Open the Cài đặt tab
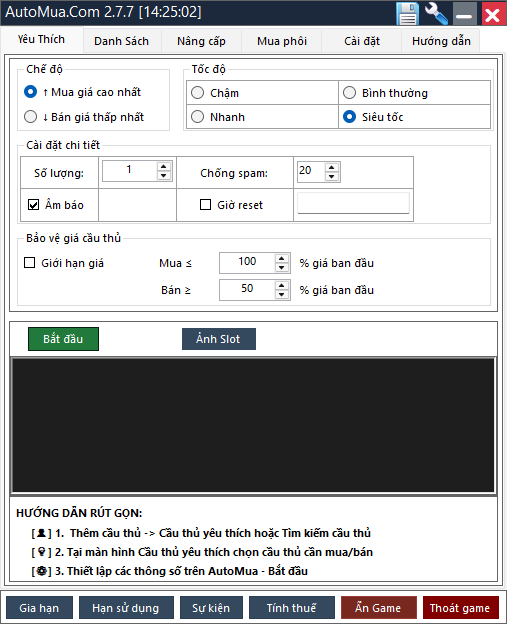This screenshot has height=624, width=507. 362,41
